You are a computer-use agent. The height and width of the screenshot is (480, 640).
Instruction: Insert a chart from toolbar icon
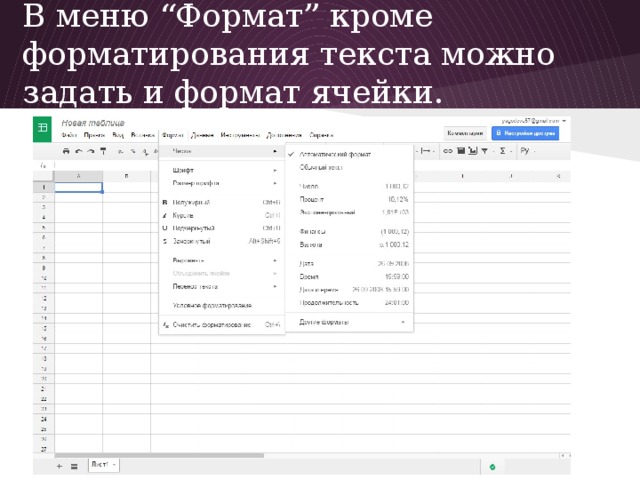(x=473, y=151)
